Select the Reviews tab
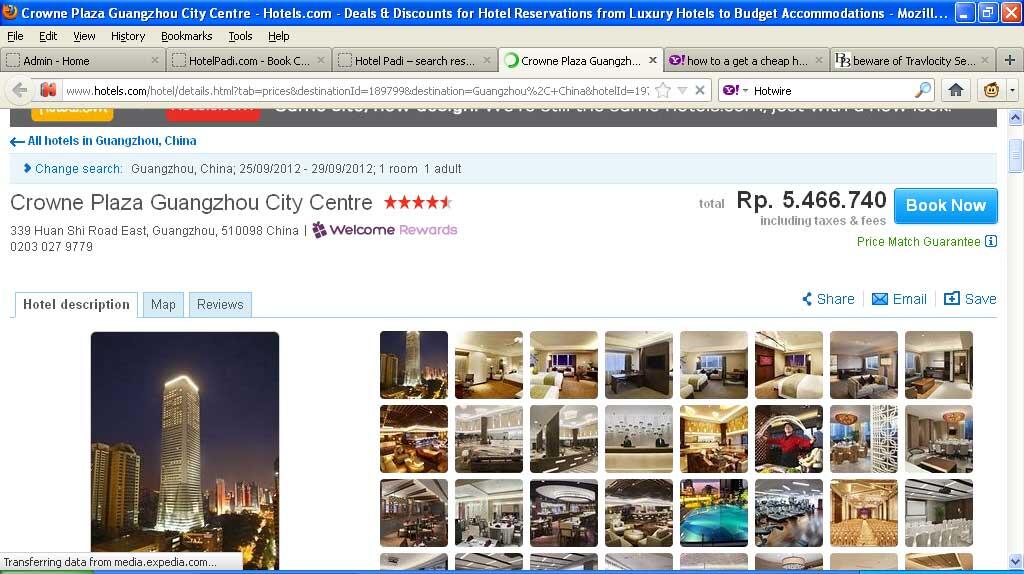Image resolution: width=1024 pixels, height=574 pixels. [x=220, y=304]
